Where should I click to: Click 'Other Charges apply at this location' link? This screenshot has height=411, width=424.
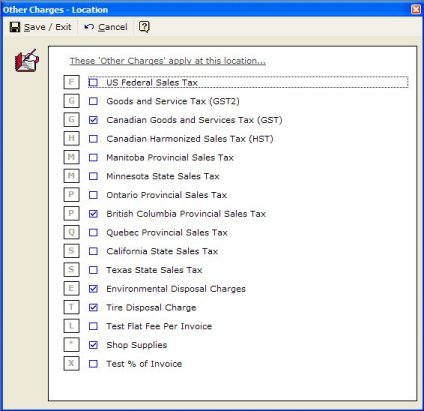pos(168,61)
